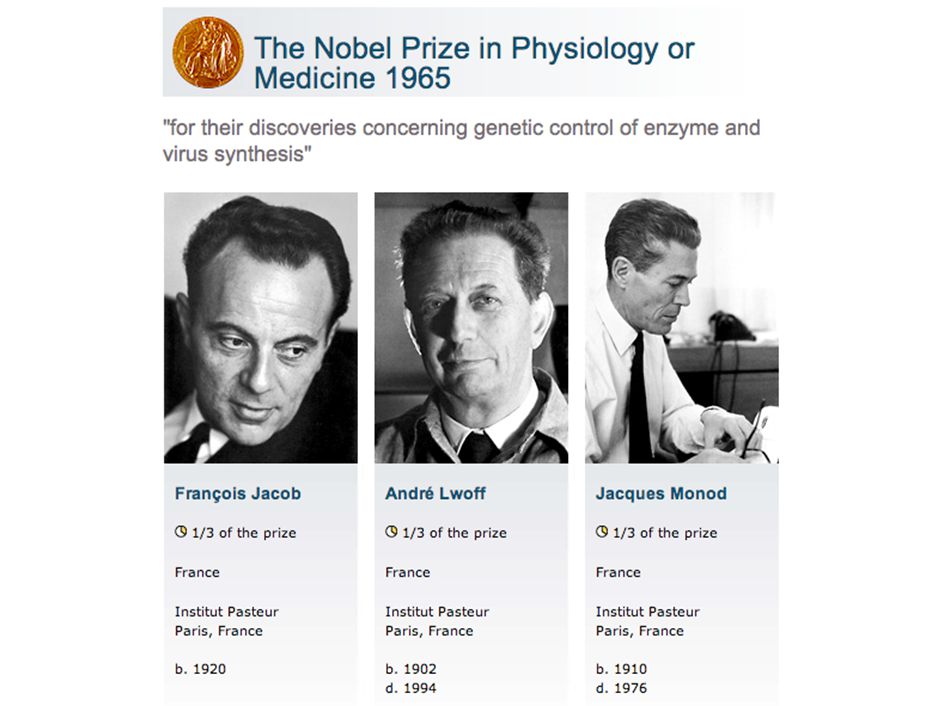
Task: Open the André Lwoff name link
Action: 435,494
